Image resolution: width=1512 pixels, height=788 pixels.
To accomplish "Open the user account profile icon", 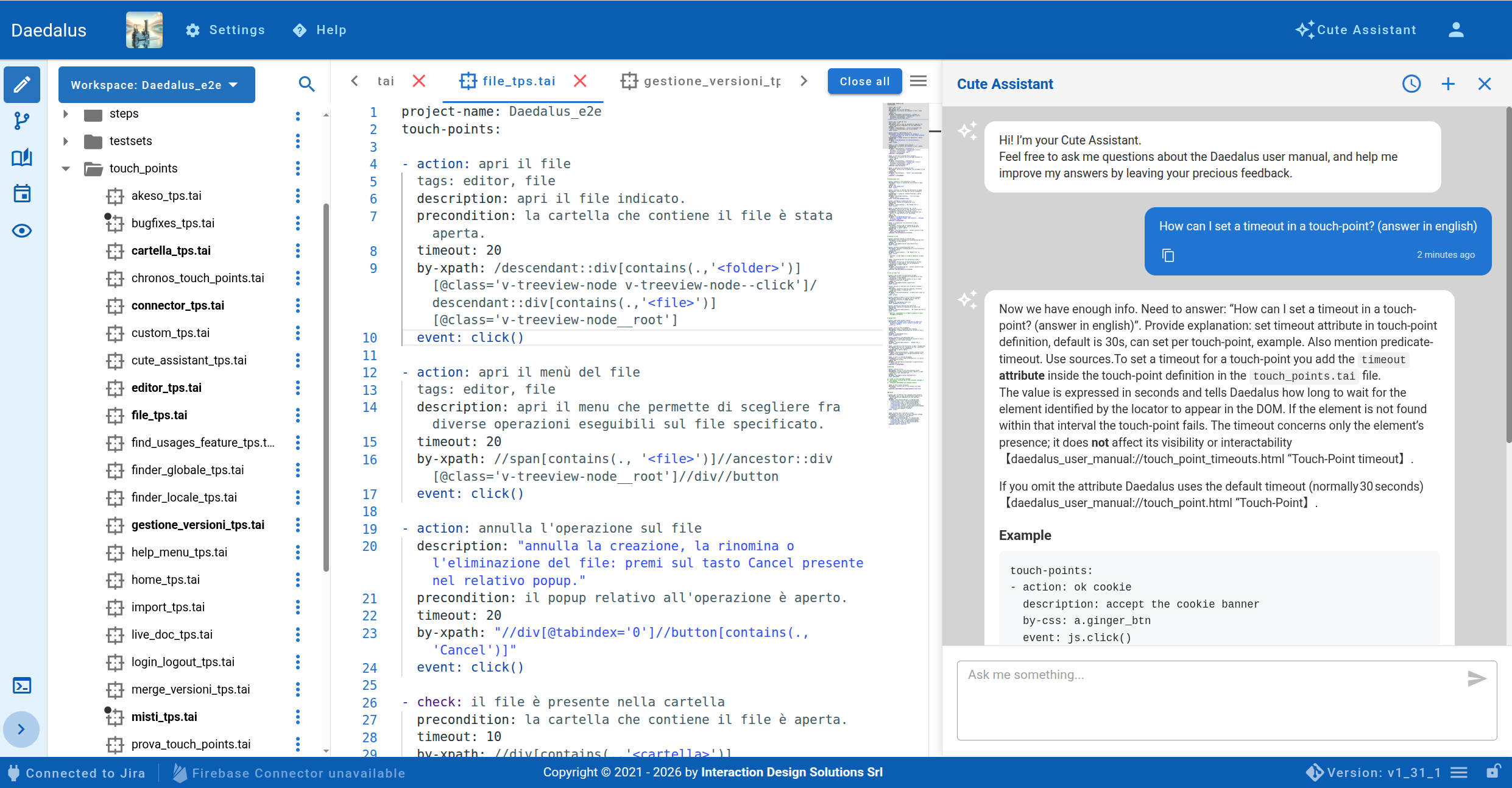I will coord(1456,30).
